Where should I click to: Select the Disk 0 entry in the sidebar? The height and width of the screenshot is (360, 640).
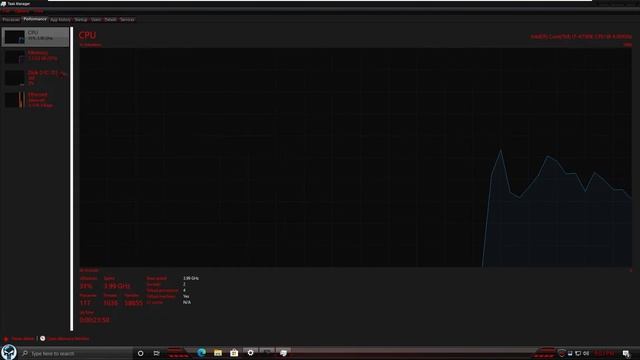(x=36, y=77)
